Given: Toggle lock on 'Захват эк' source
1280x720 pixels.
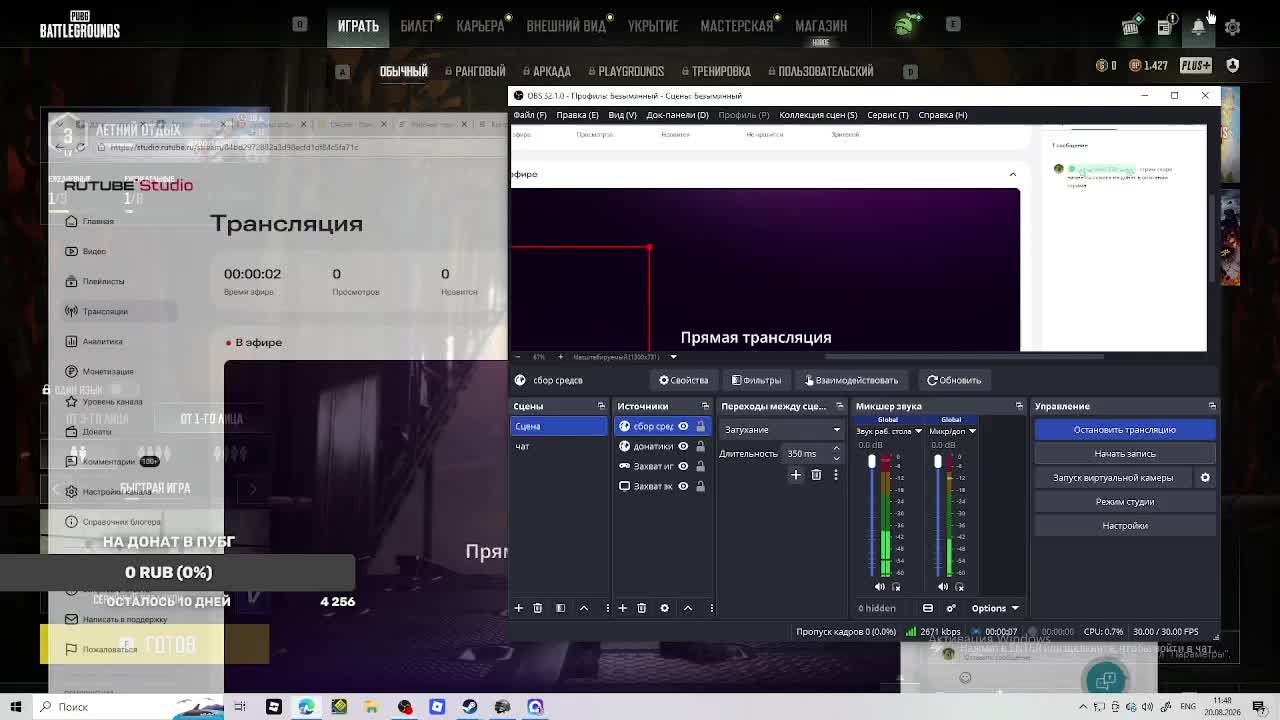Looking at the screenshot, I should point(700,486).
